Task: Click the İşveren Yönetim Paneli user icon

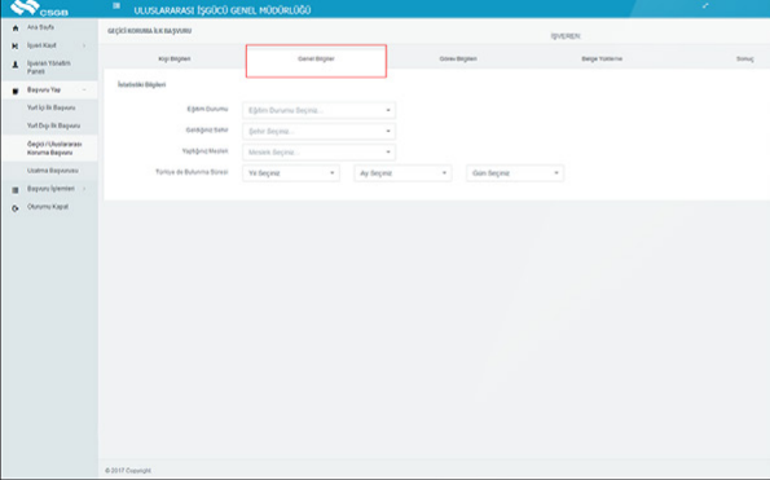Action: (x=15, y=64)
